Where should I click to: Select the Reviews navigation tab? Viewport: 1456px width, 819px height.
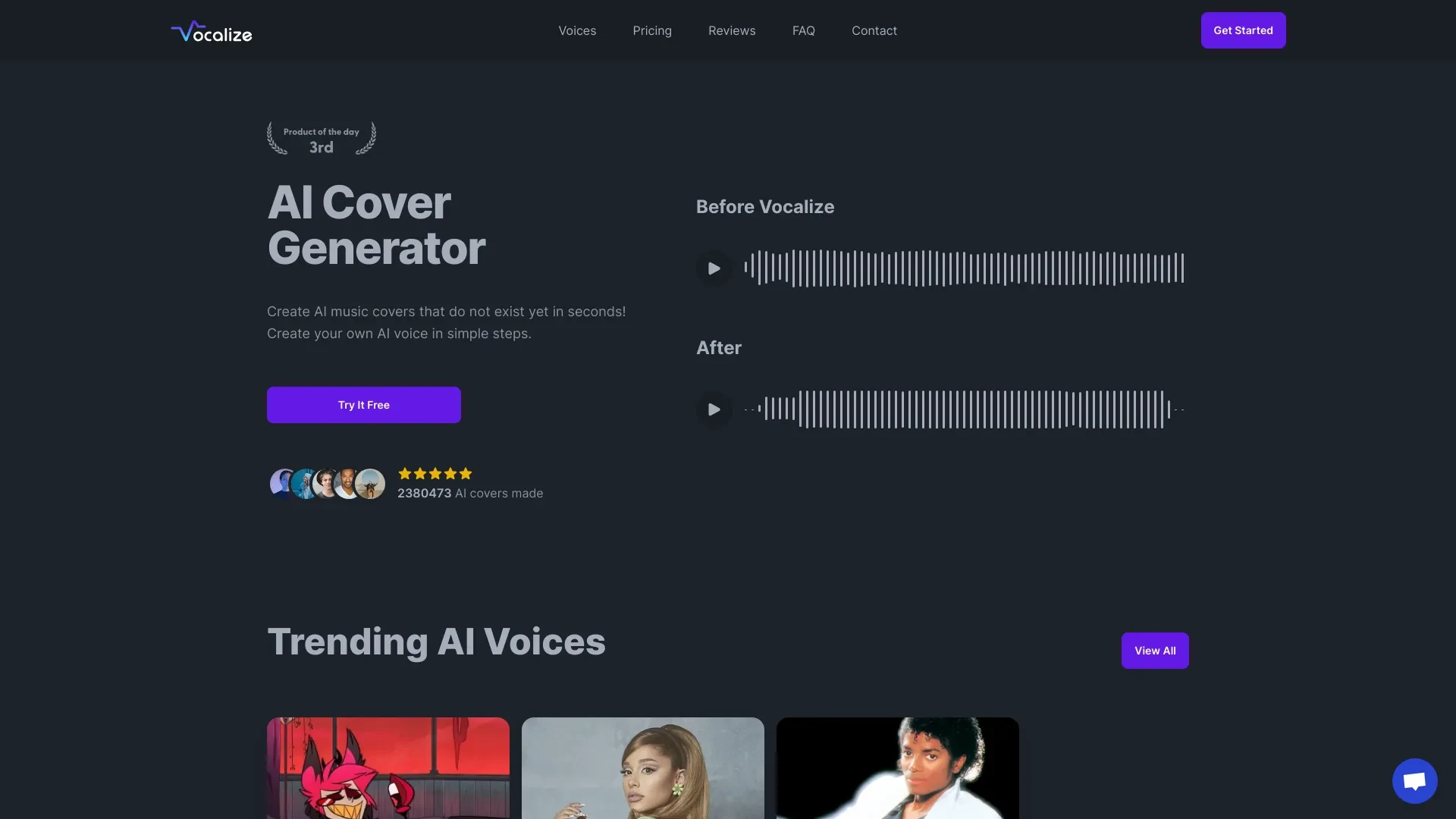(732, 30)
